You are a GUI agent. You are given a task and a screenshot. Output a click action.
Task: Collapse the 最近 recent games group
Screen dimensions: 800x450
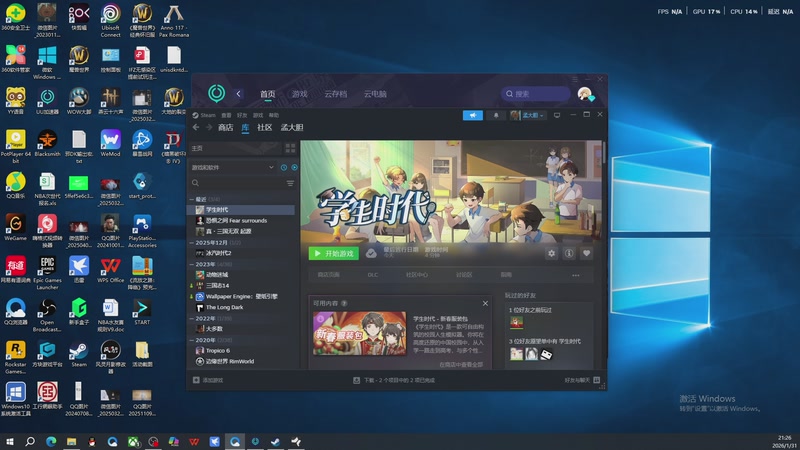(x=192, y=199)
